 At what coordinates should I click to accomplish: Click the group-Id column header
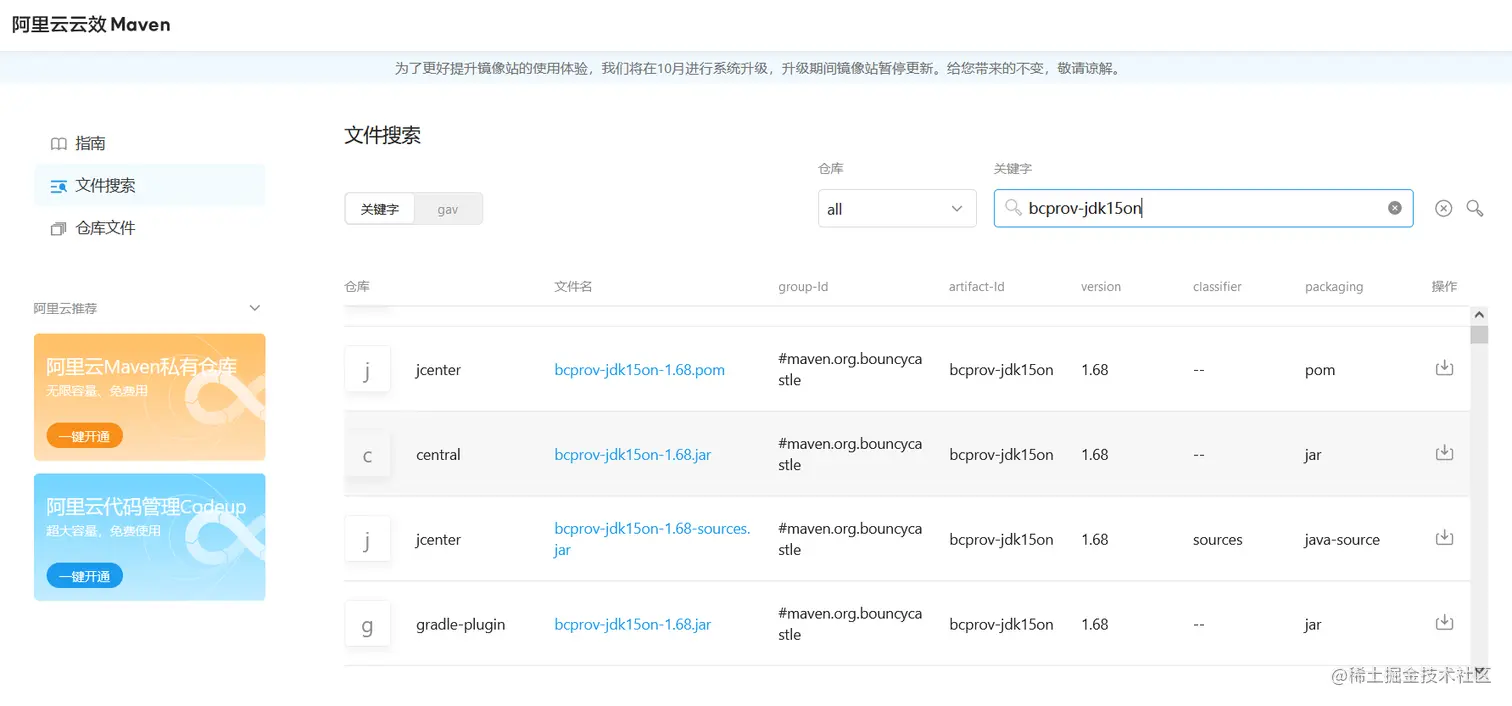point(803,286)
